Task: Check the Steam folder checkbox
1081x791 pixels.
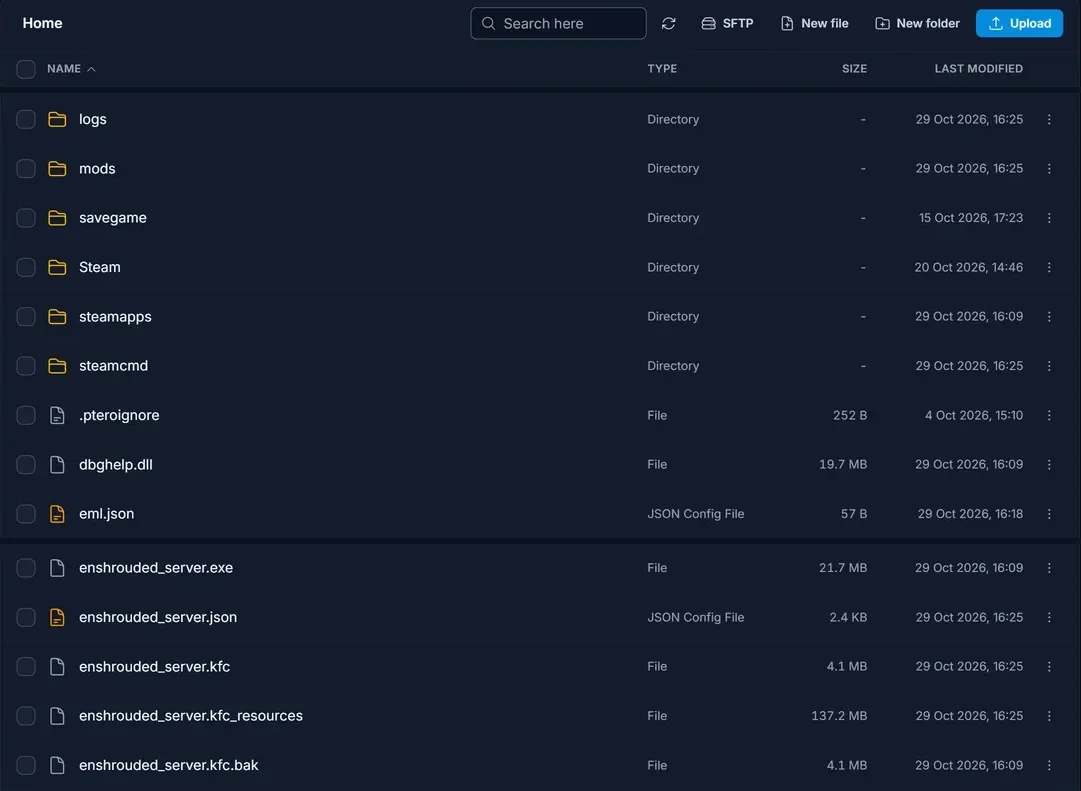Action: pos(26,268)
